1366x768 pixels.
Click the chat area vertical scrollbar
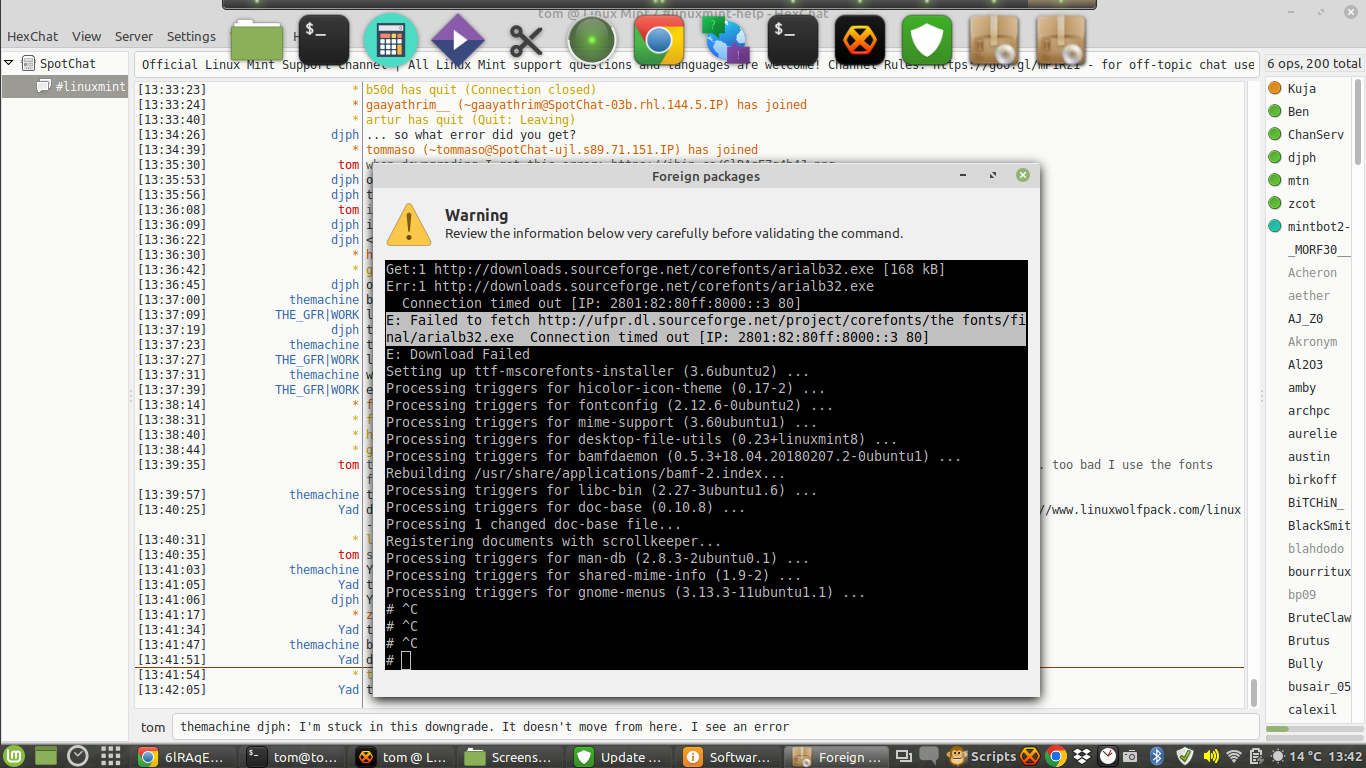tap(1253, 692)
